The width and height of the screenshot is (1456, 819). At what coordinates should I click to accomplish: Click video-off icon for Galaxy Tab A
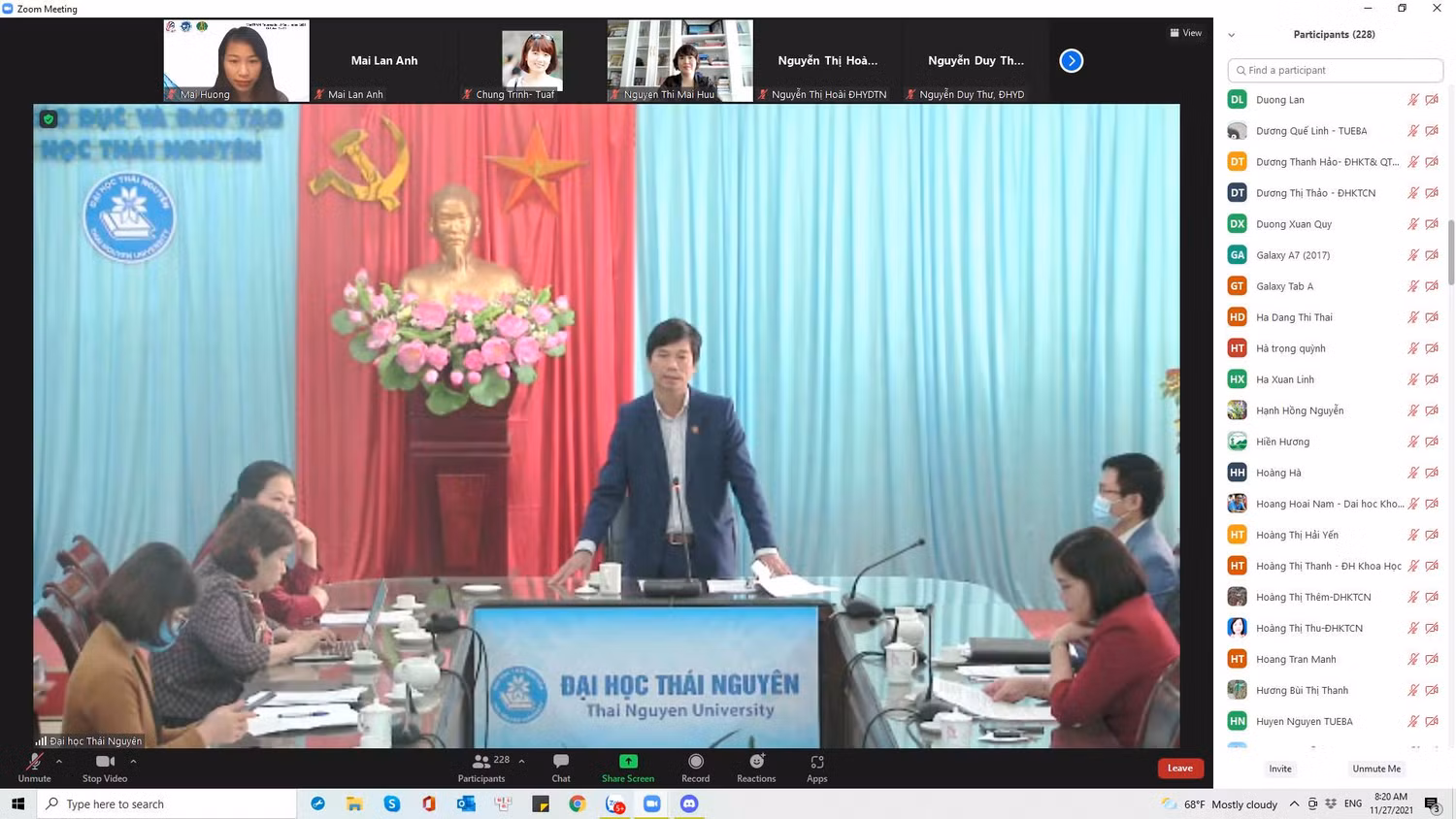point(1432,286)
